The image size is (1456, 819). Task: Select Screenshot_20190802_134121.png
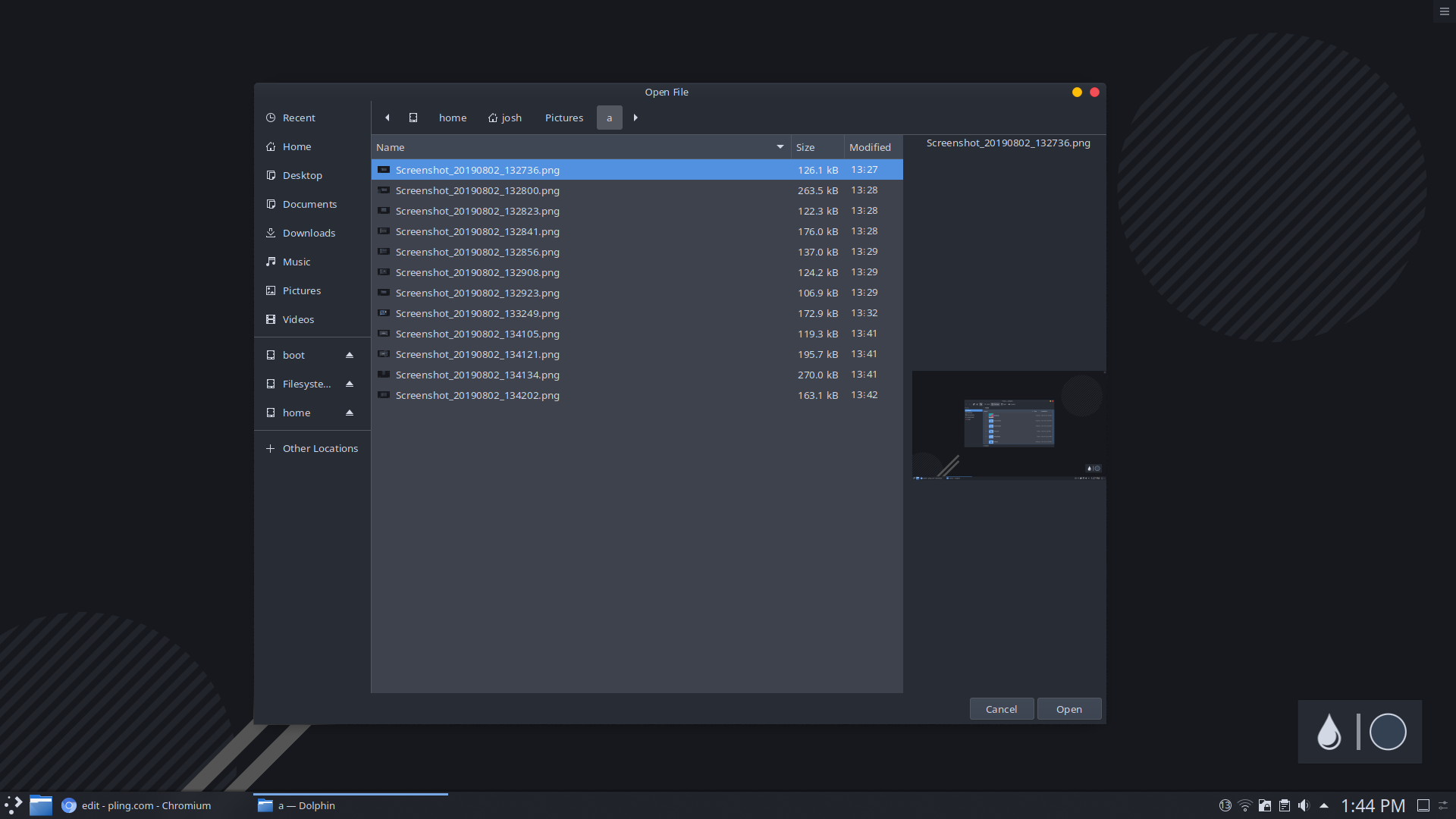(637, 354)
